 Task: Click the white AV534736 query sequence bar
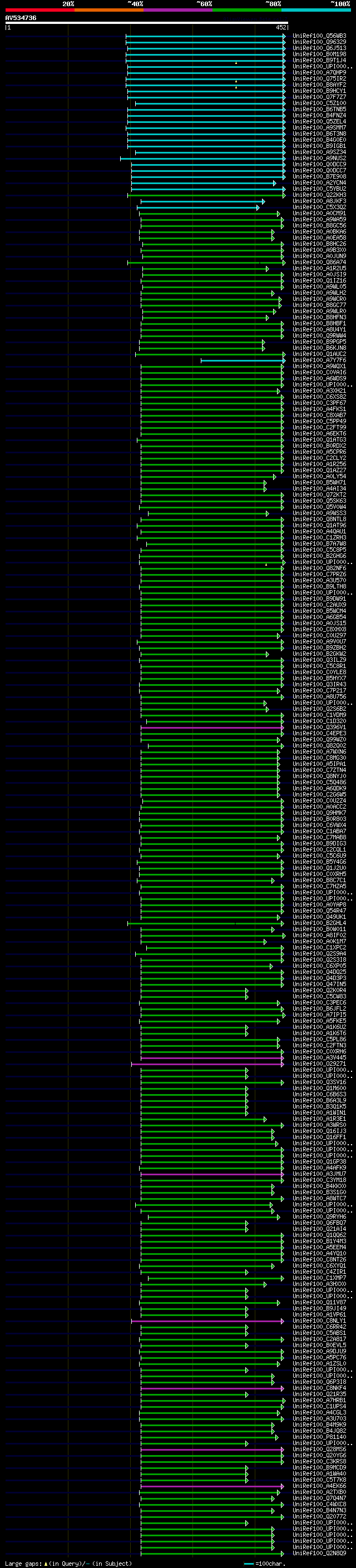(x=147, y=23)
